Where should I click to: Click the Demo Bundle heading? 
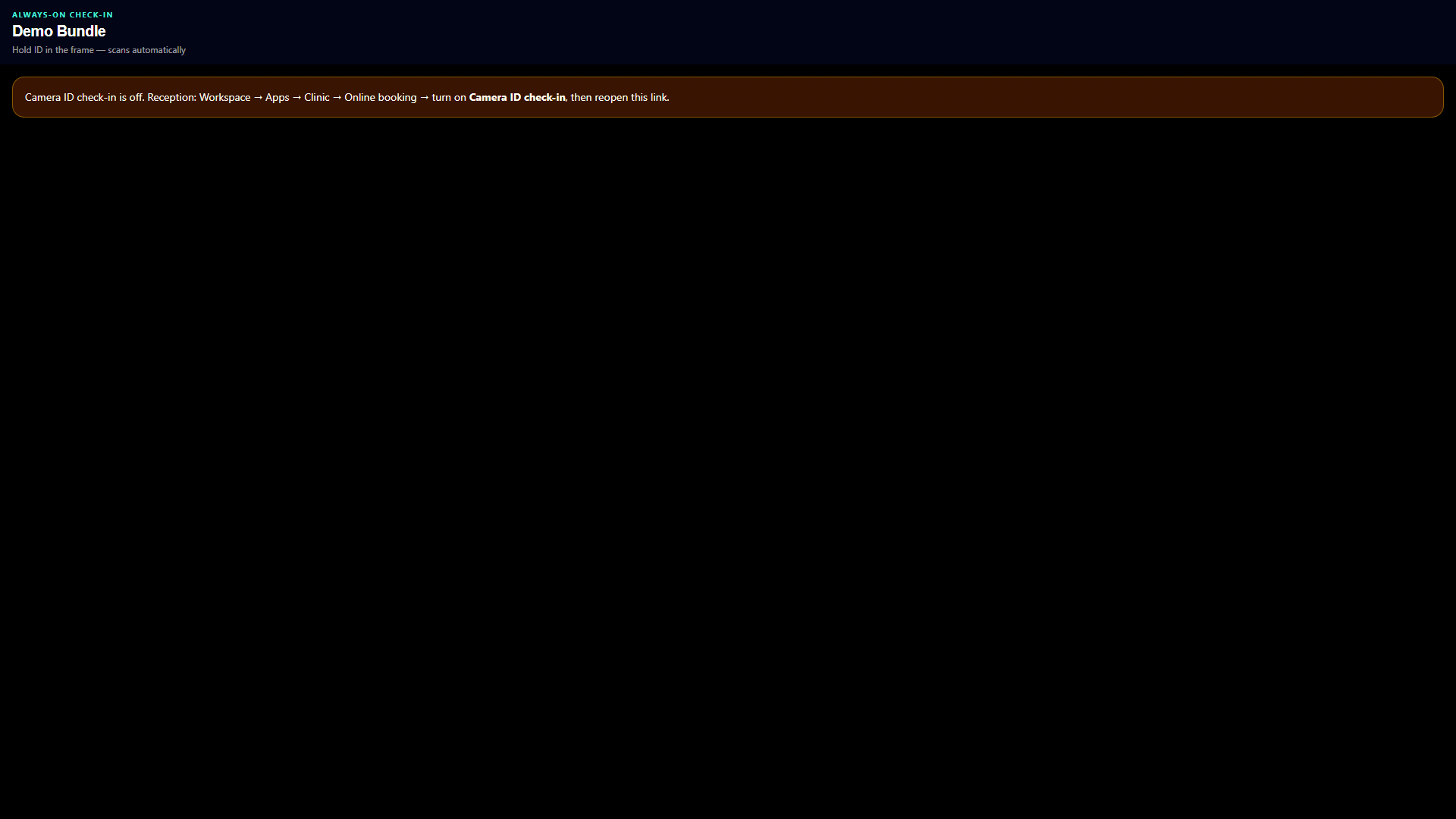pyautogui.click(x=58, y=31)
